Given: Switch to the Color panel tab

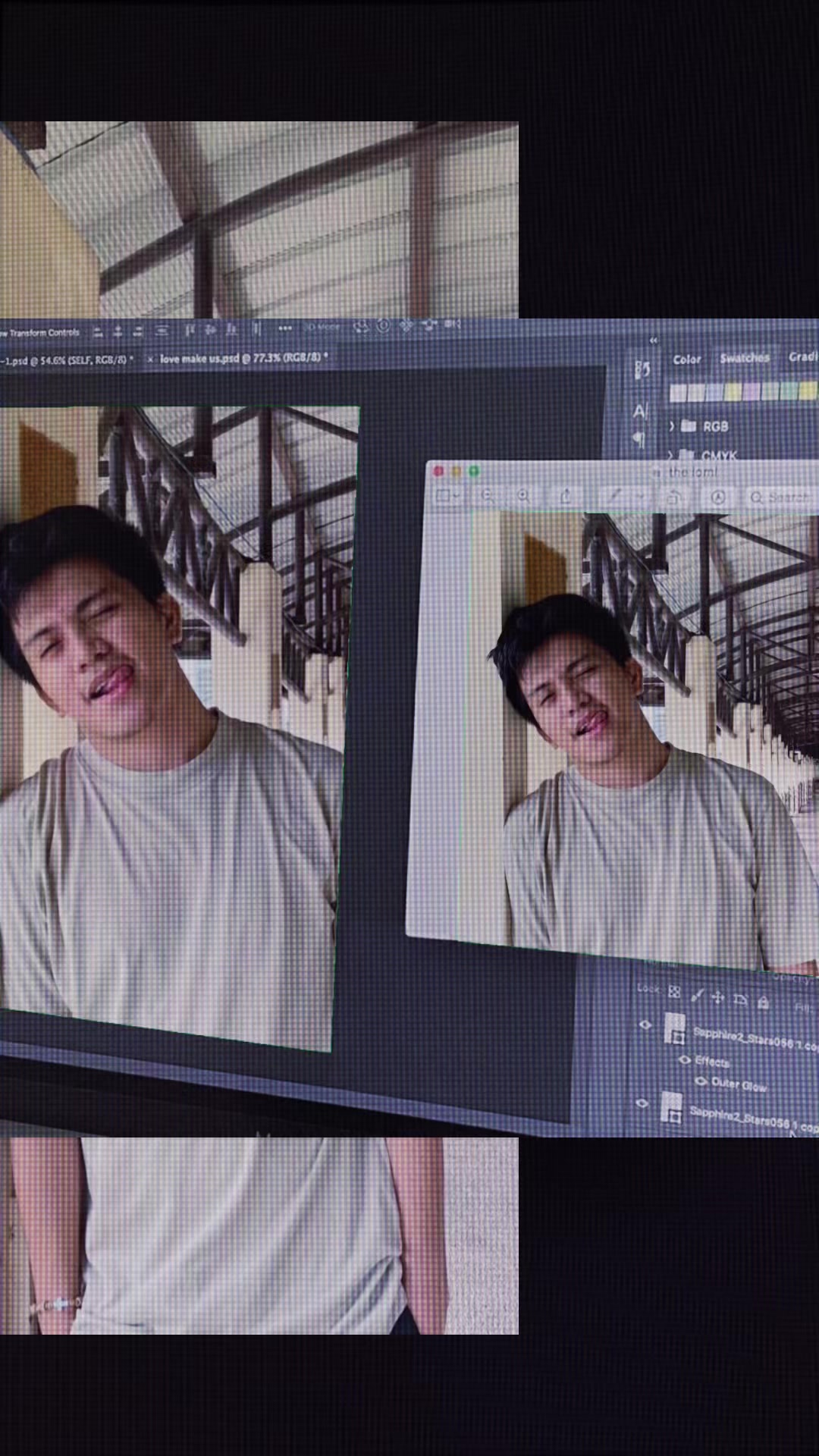Looking at the screenshot, I should click(x=687, y=359).
